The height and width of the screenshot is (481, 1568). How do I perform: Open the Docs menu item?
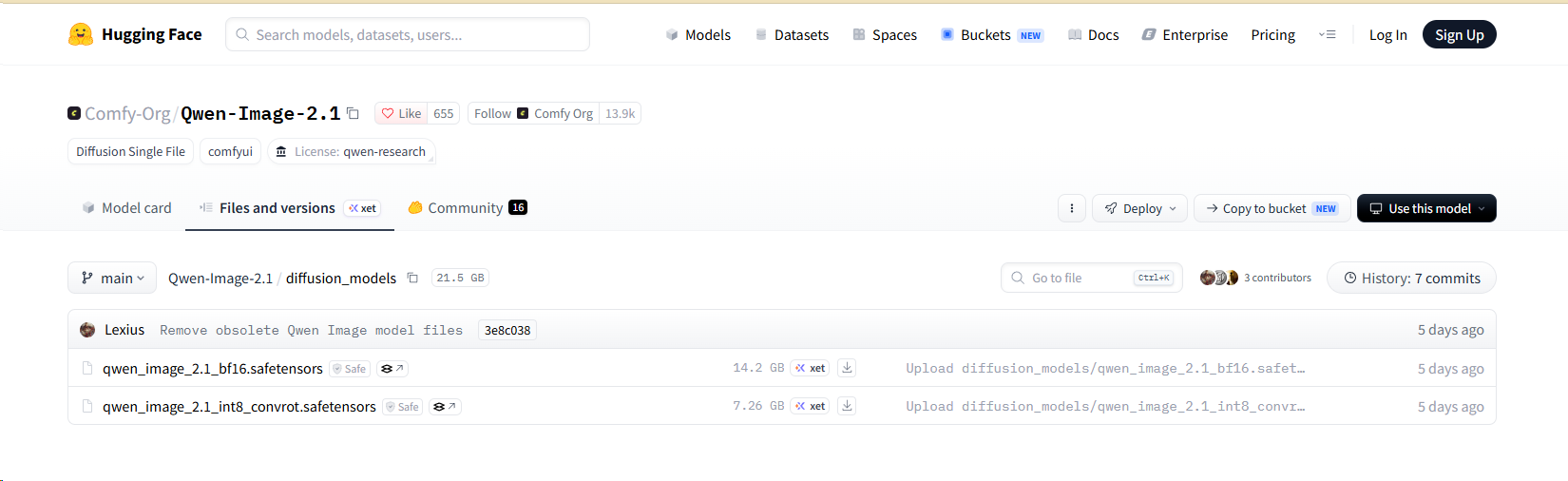(1093, 34)
